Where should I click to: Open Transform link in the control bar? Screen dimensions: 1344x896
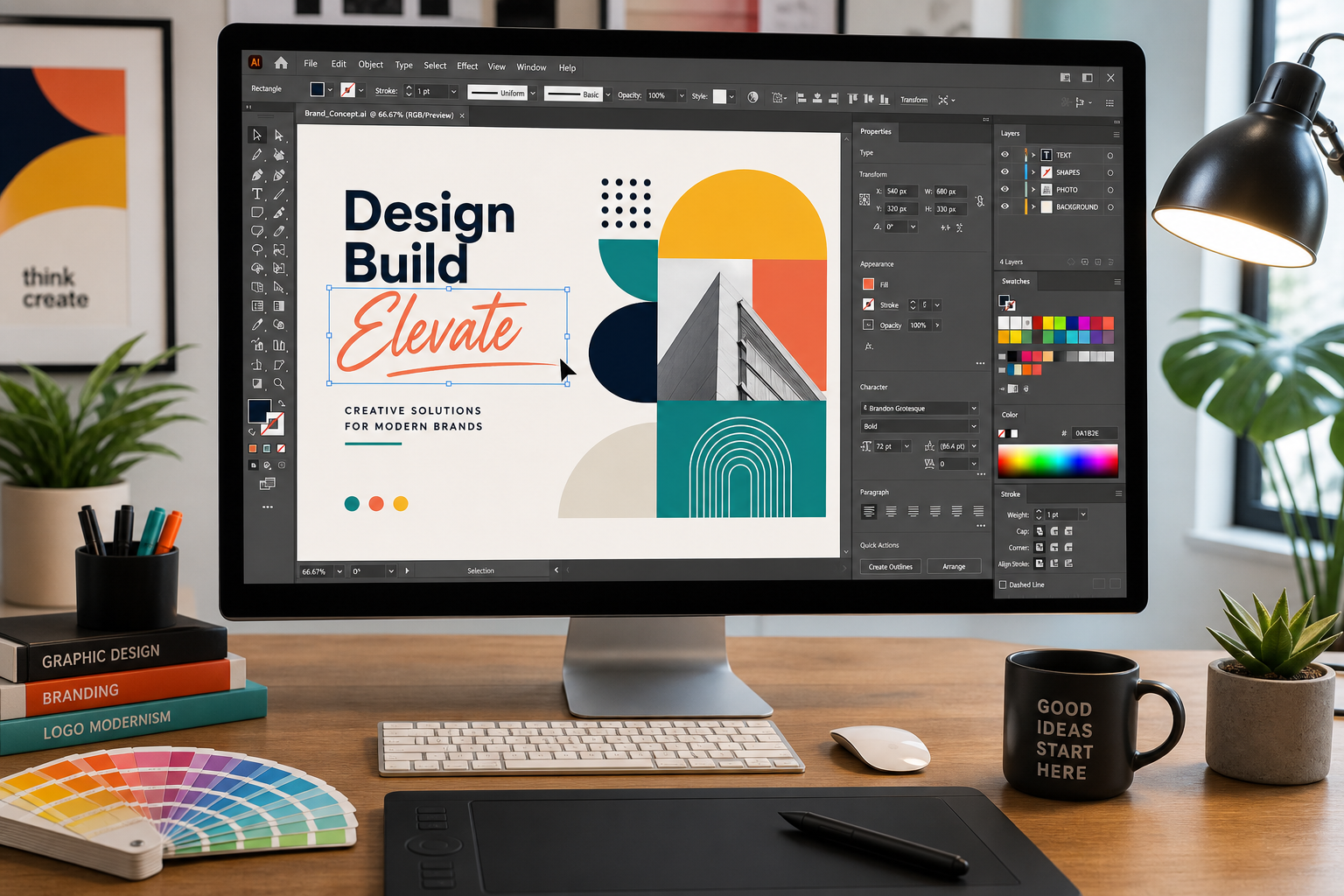pos(913,100)
